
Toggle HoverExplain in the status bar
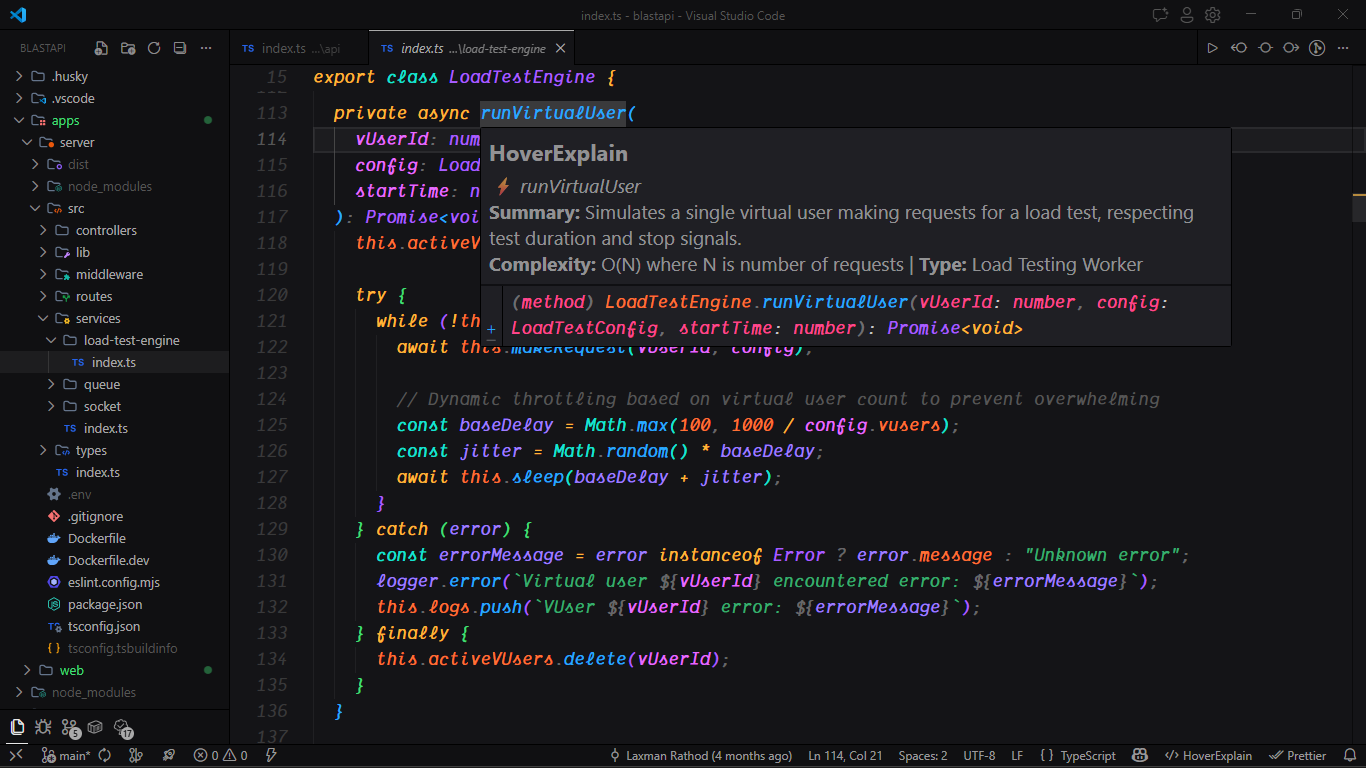pos(1209,756)
